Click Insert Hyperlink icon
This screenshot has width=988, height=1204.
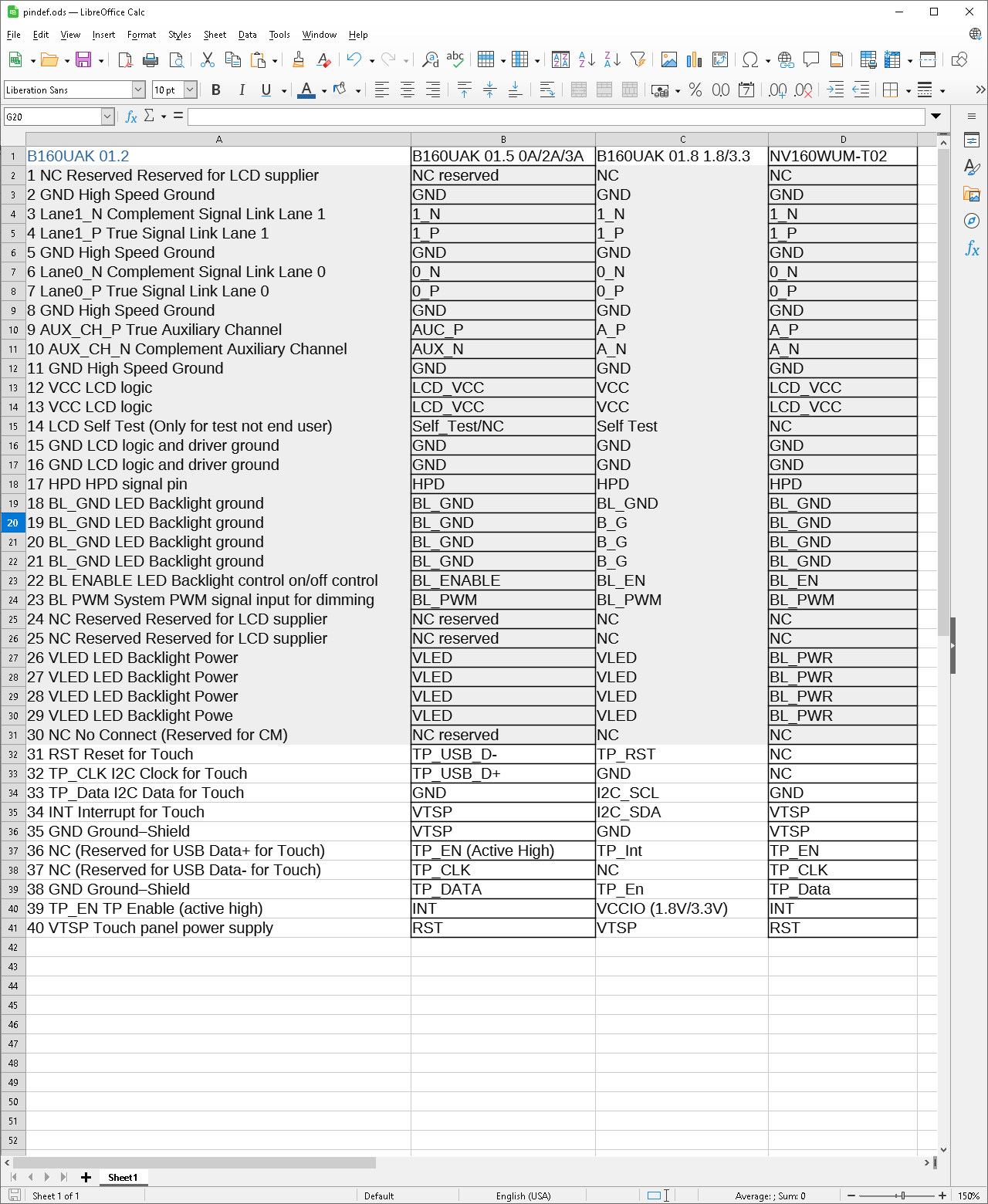[786, 60]
